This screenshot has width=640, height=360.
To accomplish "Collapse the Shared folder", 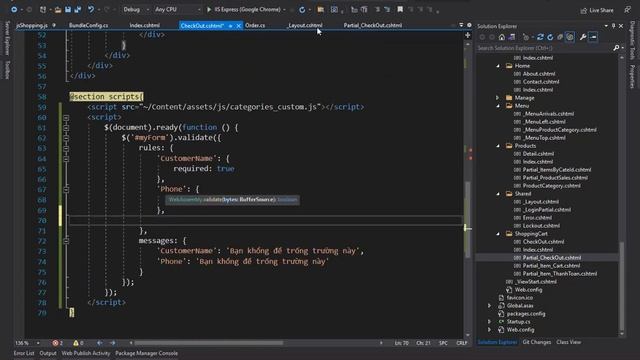I will click(498, 194).
